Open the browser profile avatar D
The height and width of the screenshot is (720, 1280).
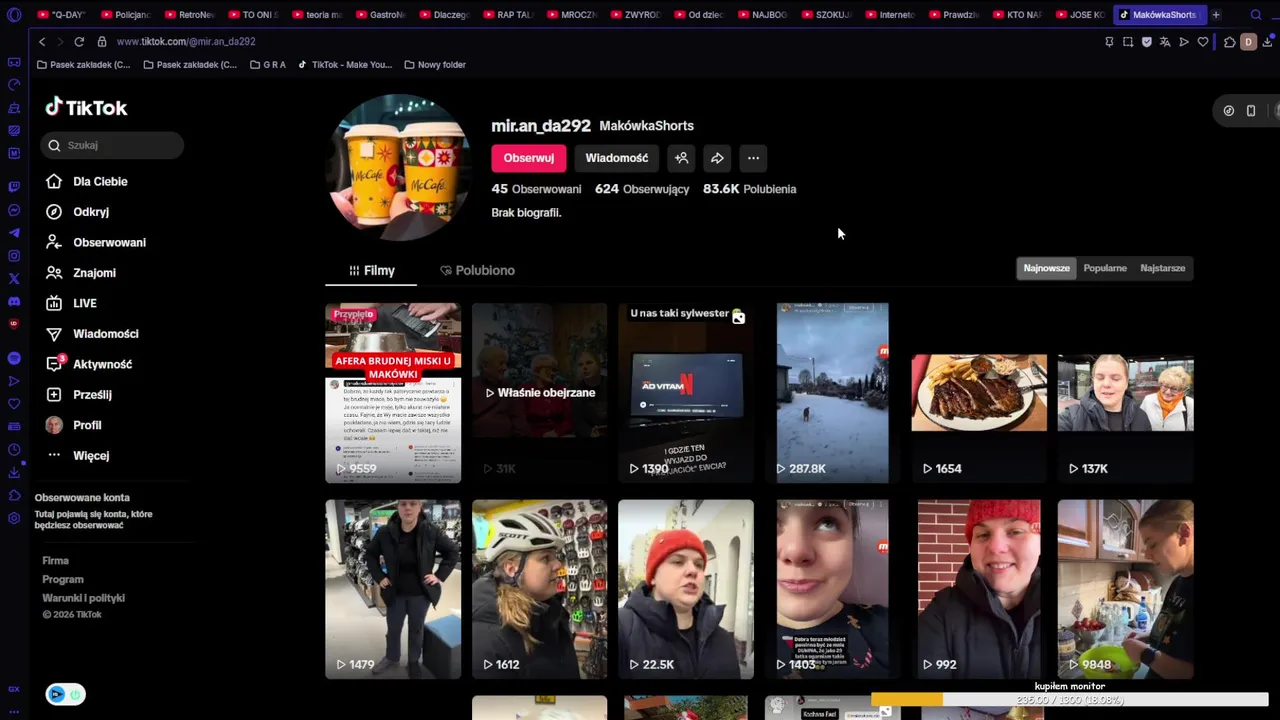tap(1248, 42)
